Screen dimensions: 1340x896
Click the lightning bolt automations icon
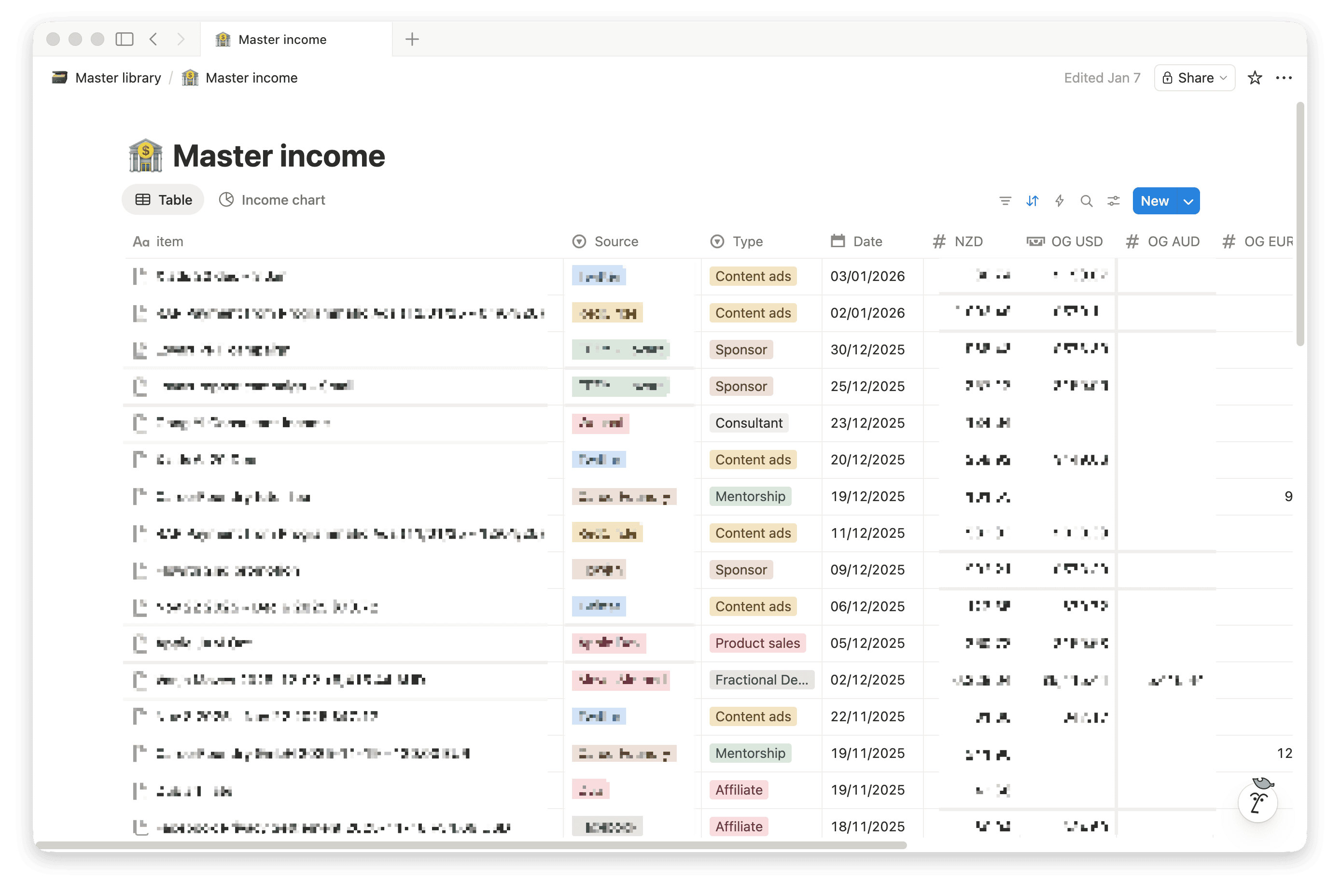[1060, 201]
